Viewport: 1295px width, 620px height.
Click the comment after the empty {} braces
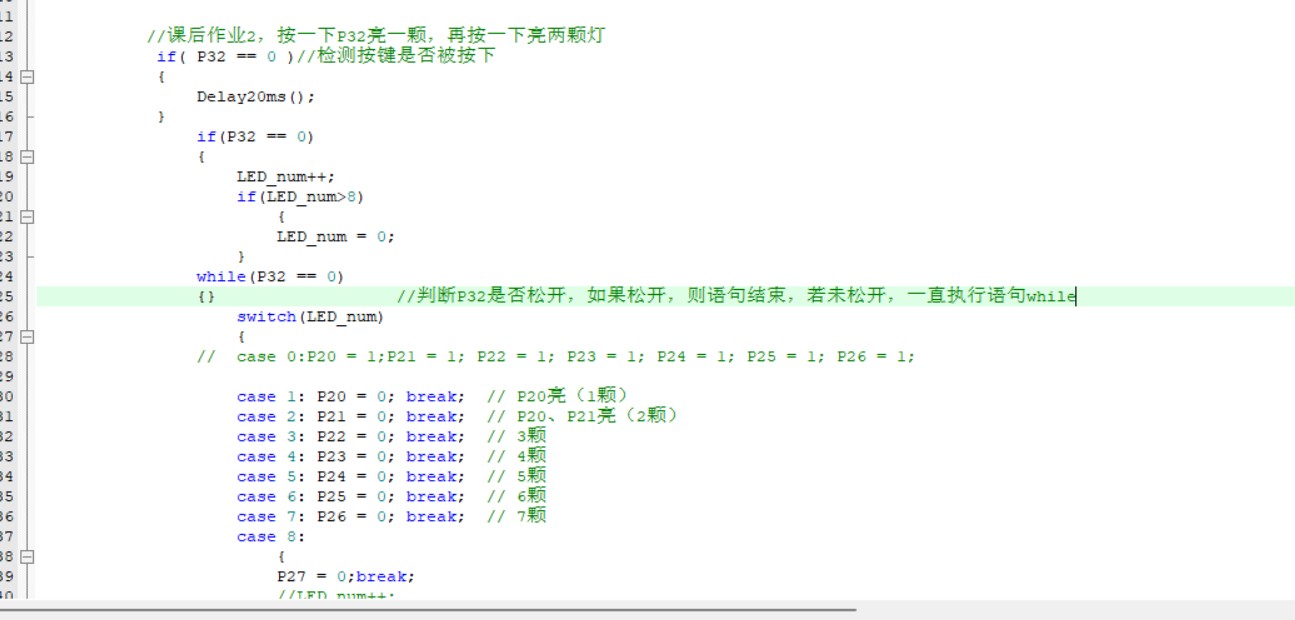735,297
